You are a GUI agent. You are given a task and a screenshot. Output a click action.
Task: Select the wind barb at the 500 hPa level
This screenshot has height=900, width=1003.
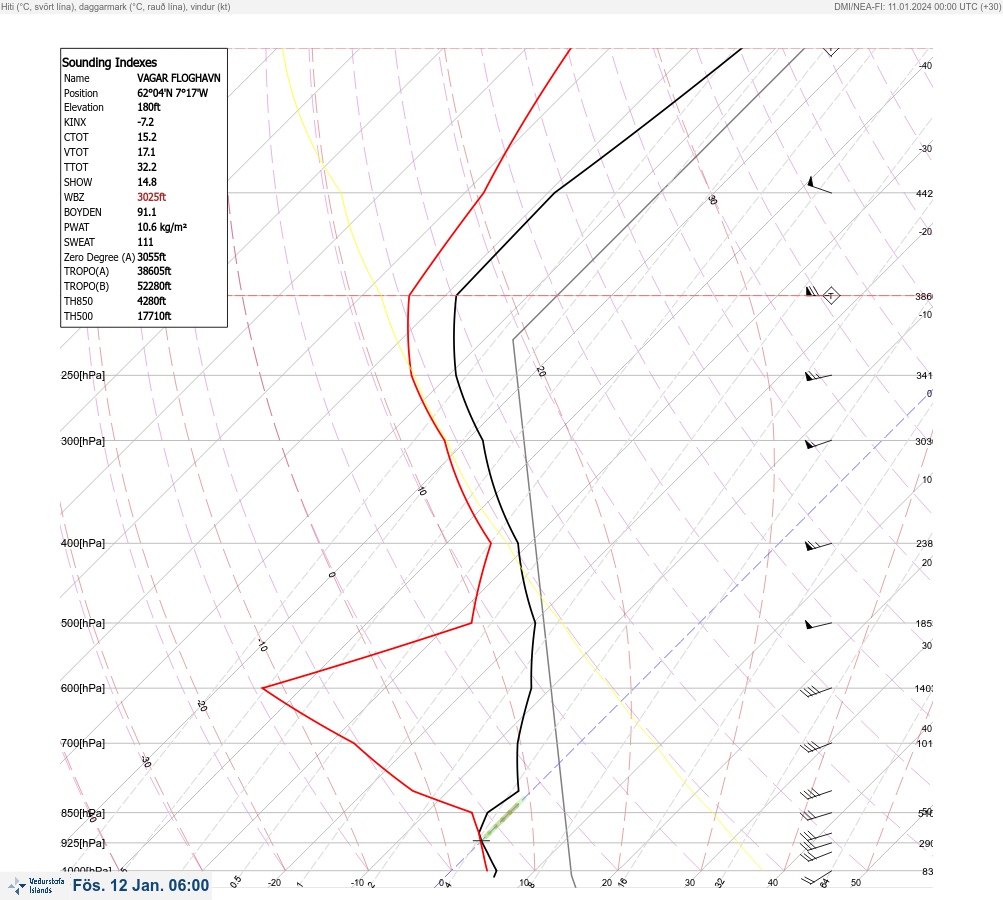(x=818, y=624)
